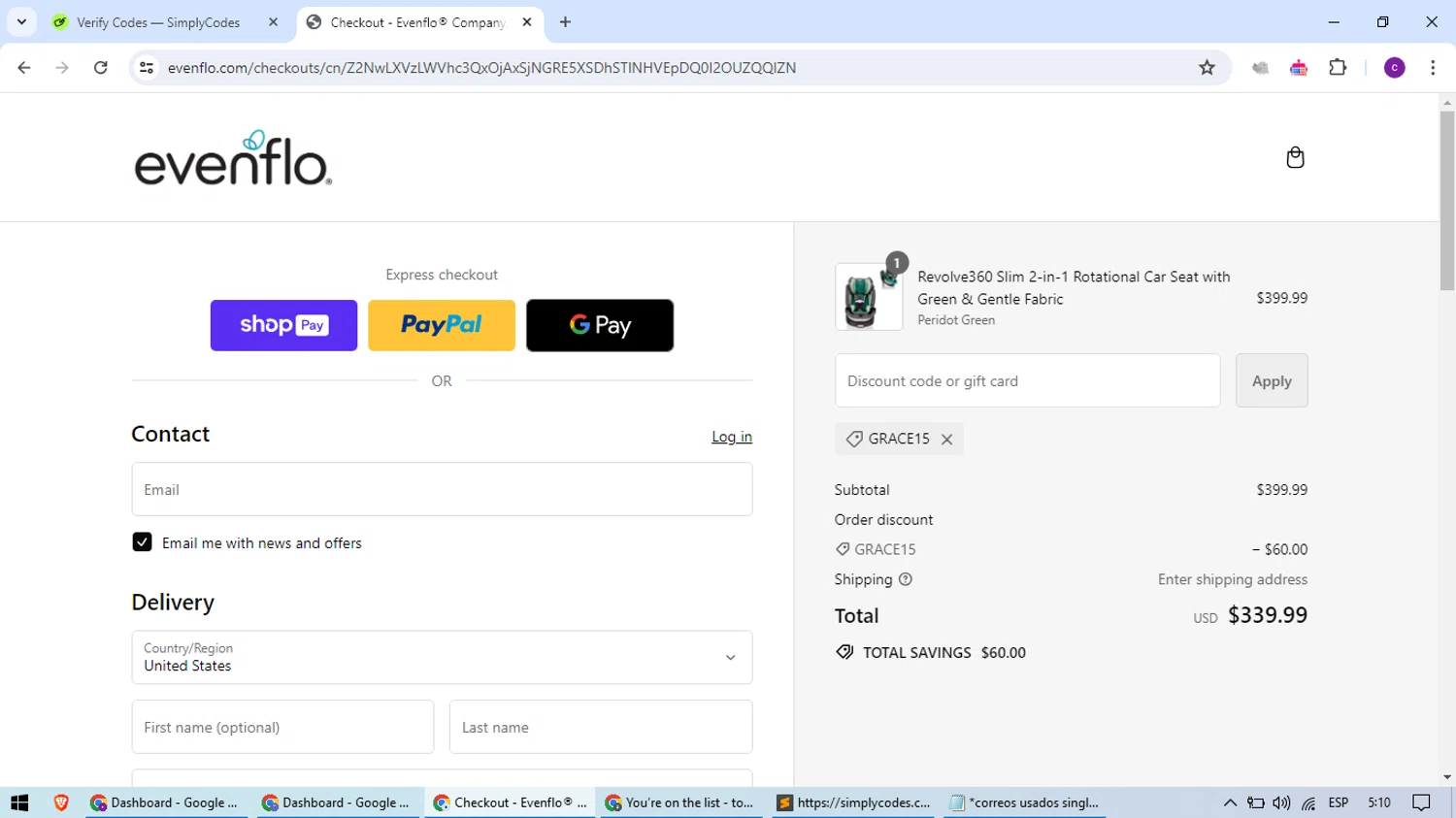Viewport: 1456px width, 818px height.
Task: Expand the Country/Region dropdown
Action: (442, 657)
